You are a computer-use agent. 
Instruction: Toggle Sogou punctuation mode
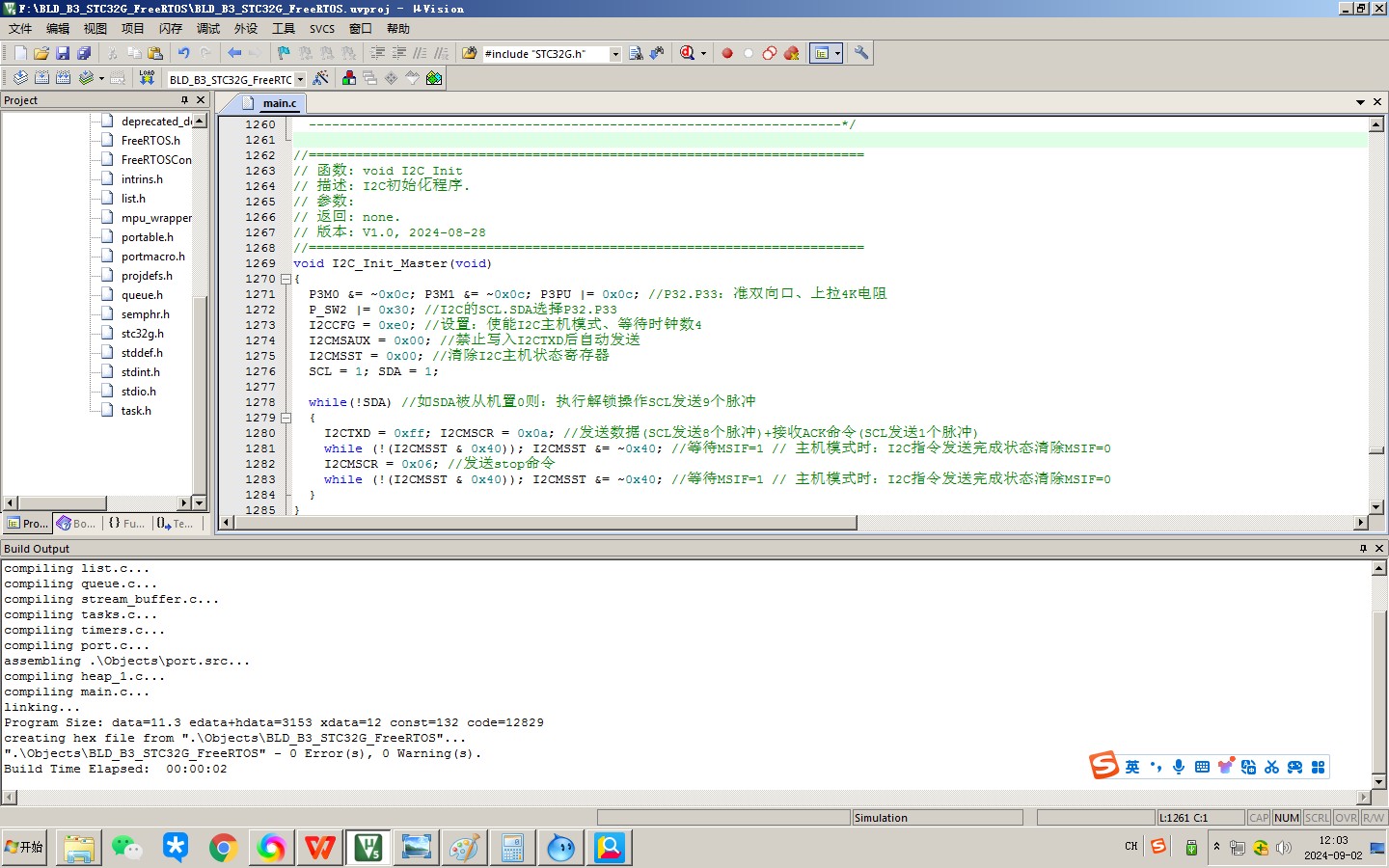1156,767
